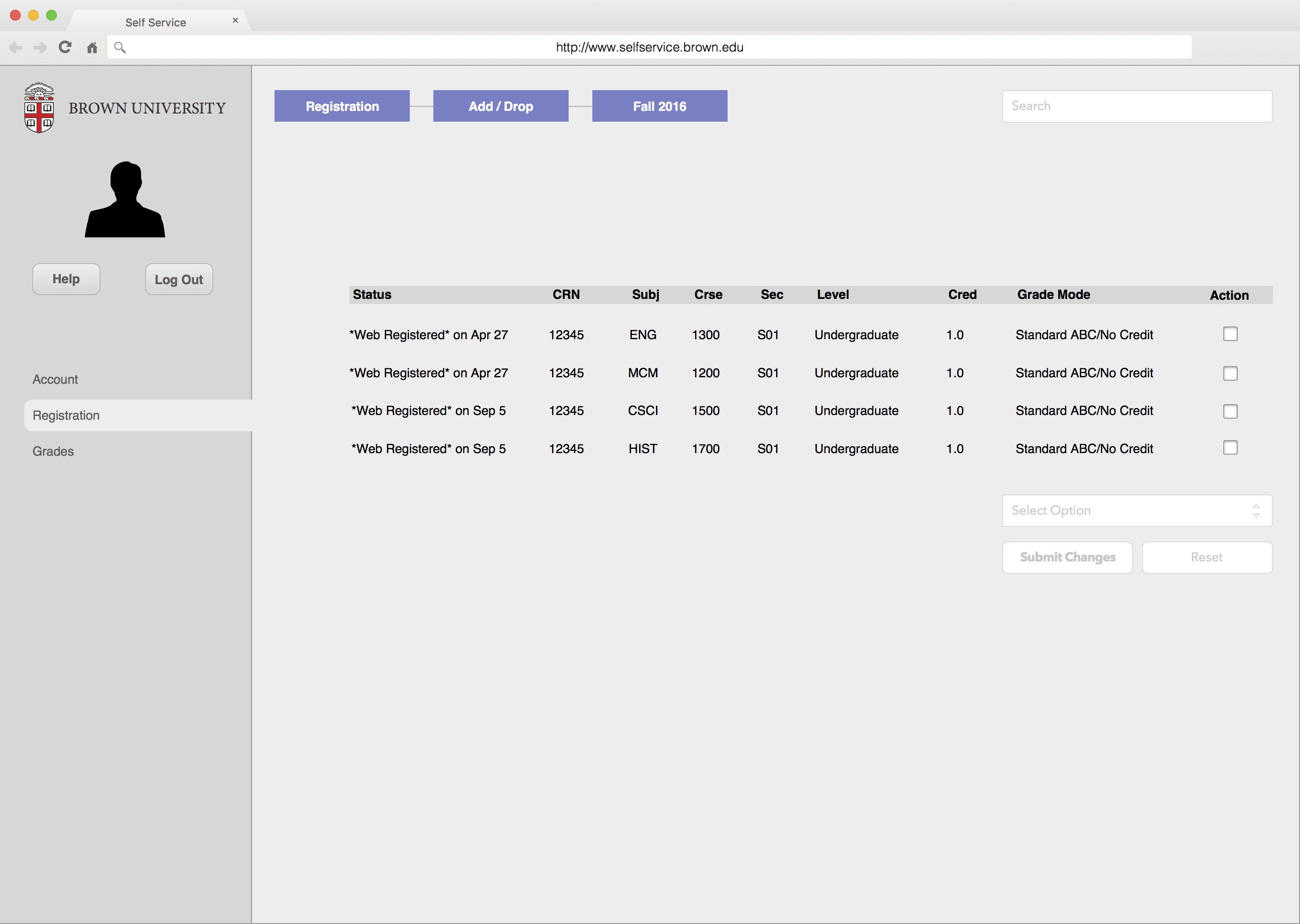Click the Subj column header
The height and width of the screenshot is (924, 1300).
[645, 295]
